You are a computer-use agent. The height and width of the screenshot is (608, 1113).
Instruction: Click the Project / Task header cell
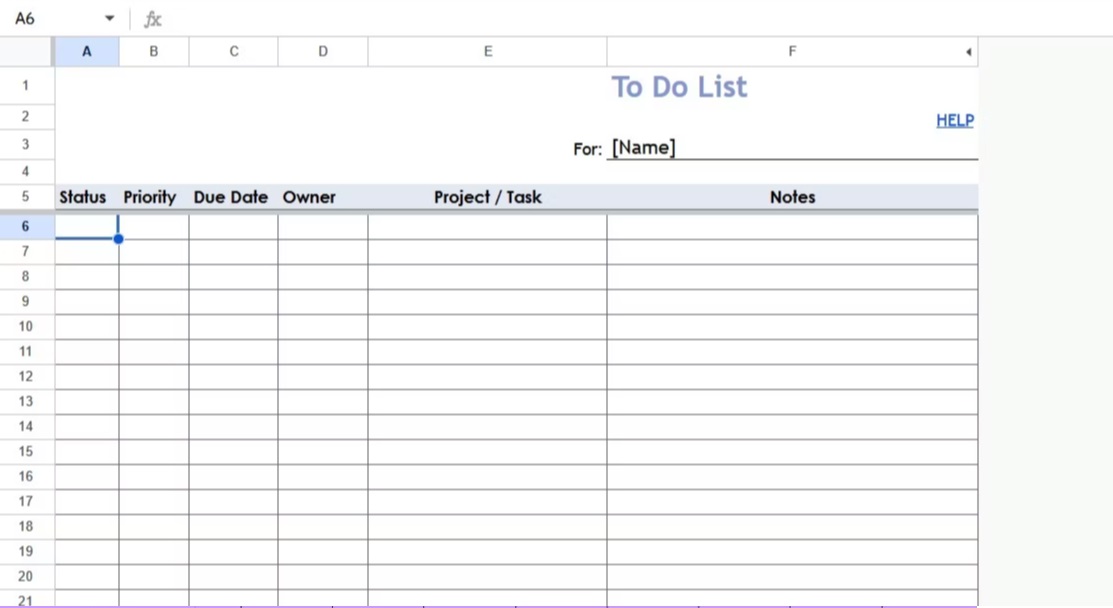pos(487,197)
